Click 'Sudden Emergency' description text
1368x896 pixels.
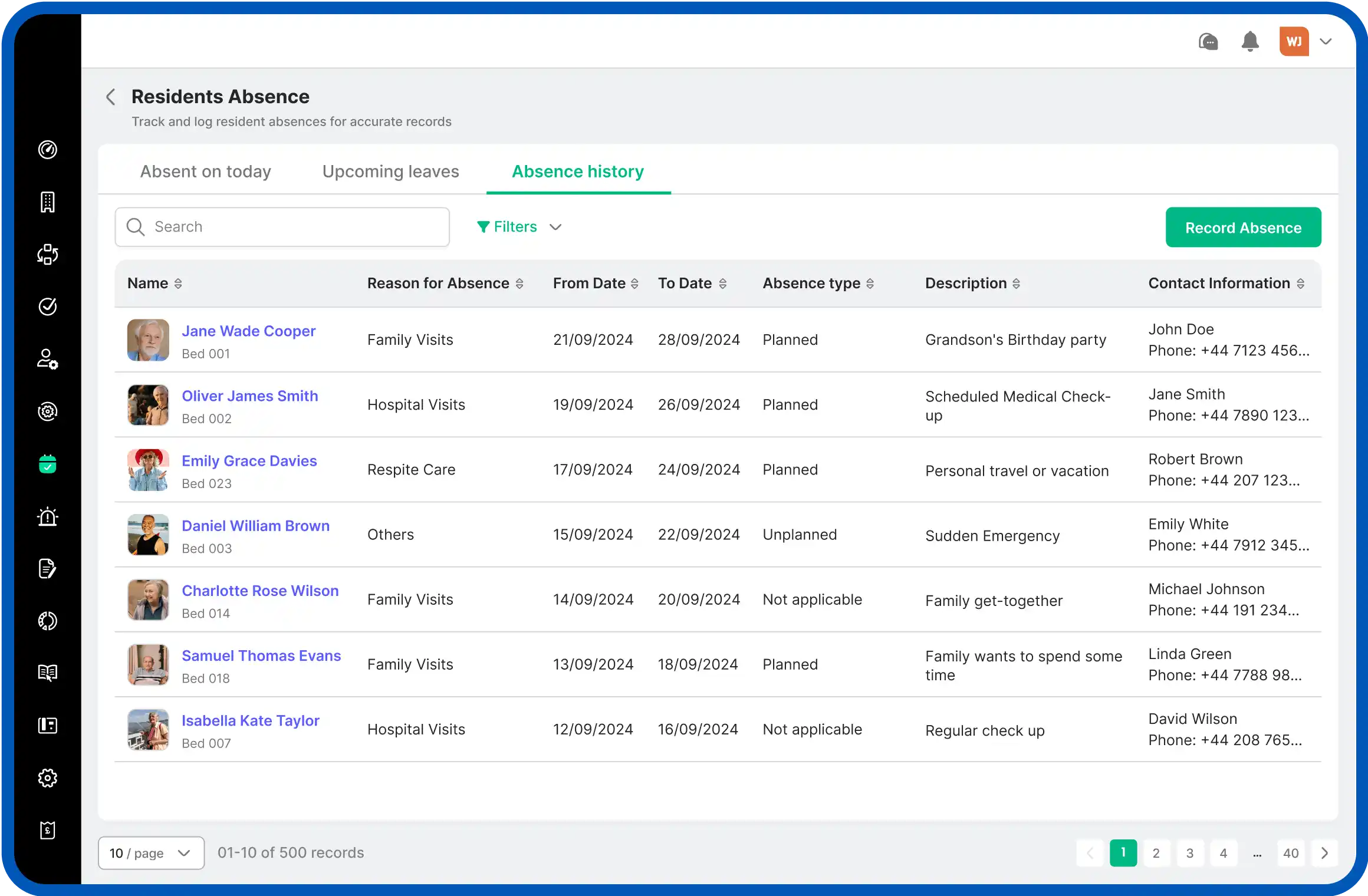[992, 536]
